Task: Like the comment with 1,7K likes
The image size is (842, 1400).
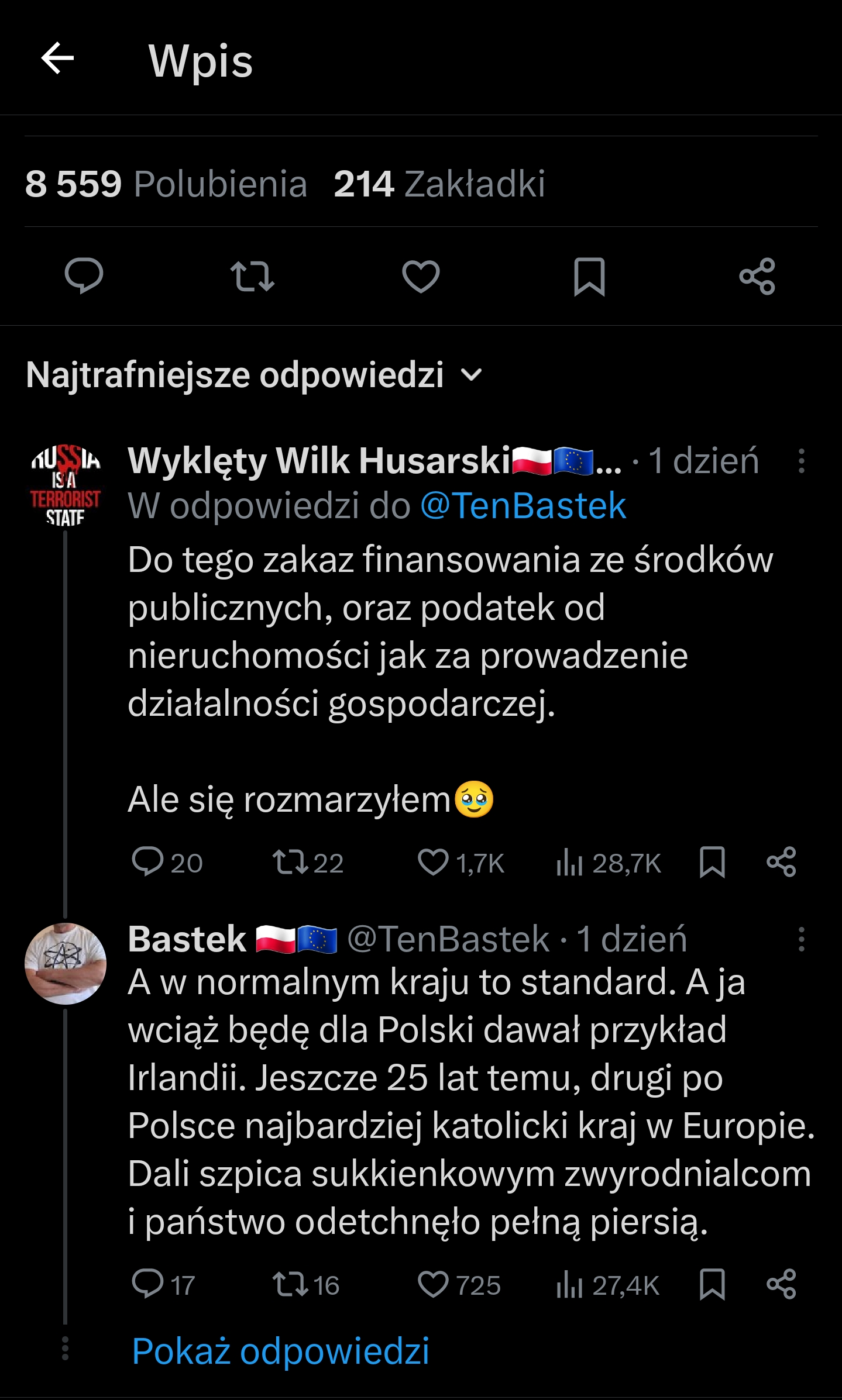Action: (x=433, y=862)
